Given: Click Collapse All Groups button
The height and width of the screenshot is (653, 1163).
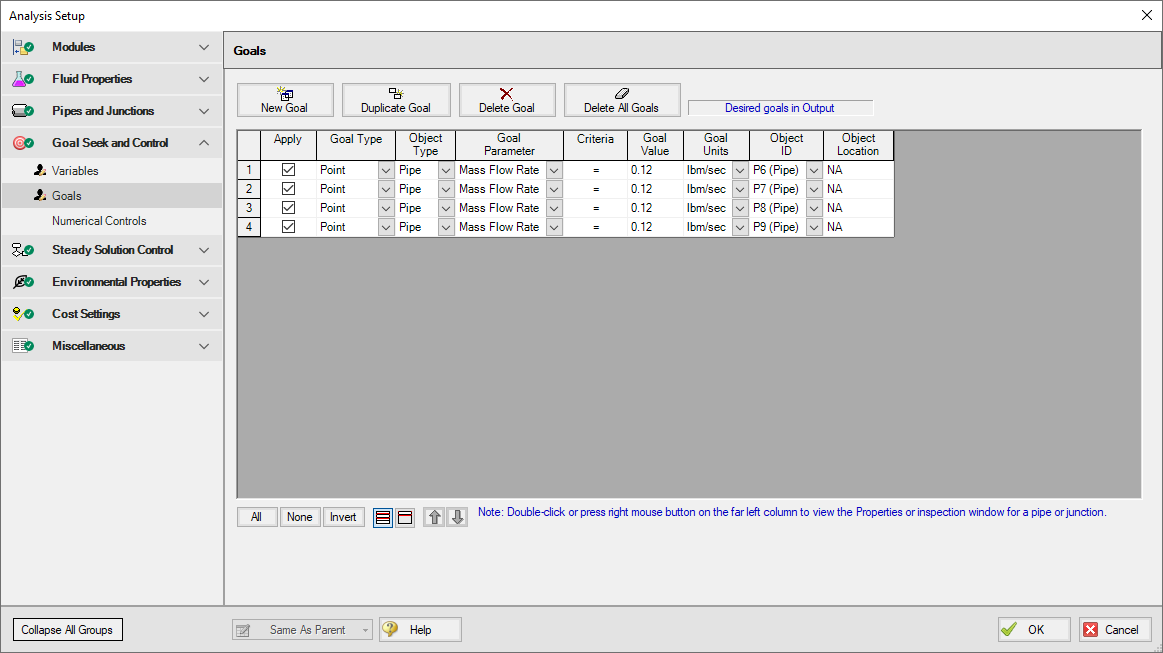Looking at the screenshot, I should point(68,630).
